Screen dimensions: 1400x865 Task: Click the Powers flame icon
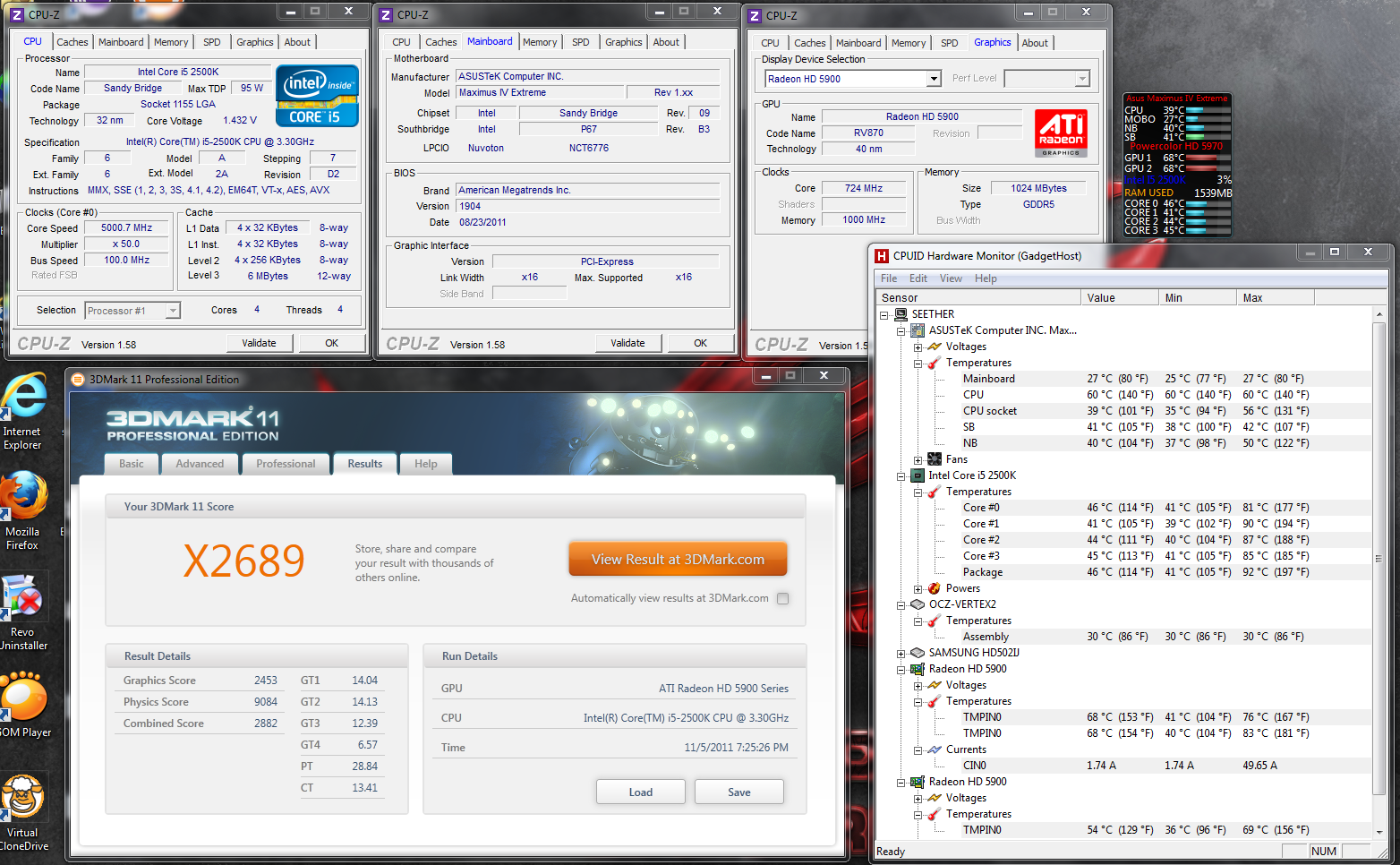coord(935,588)
